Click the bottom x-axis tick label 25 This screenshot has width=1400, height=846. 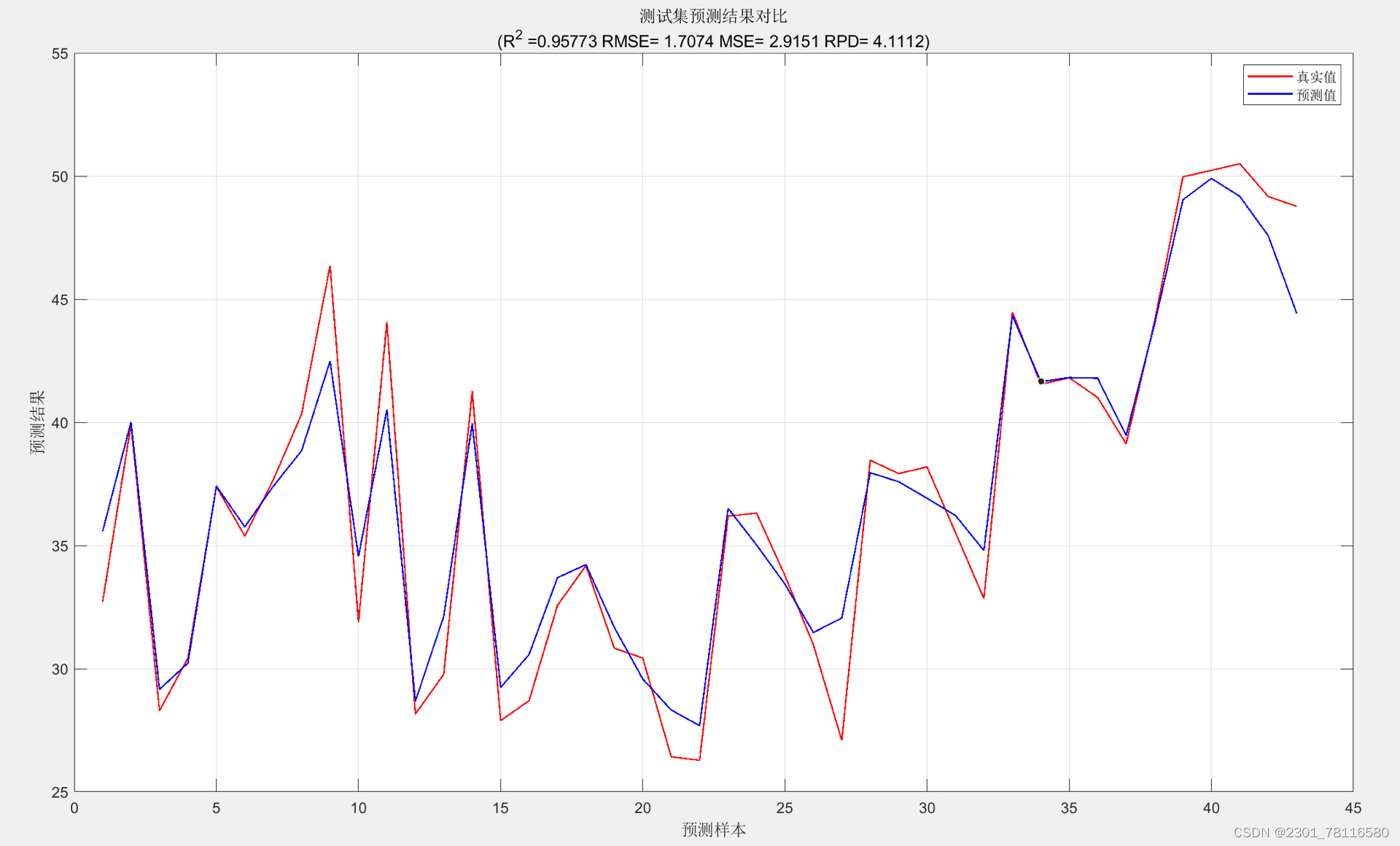pyautogui.click(x=785, y=808)
